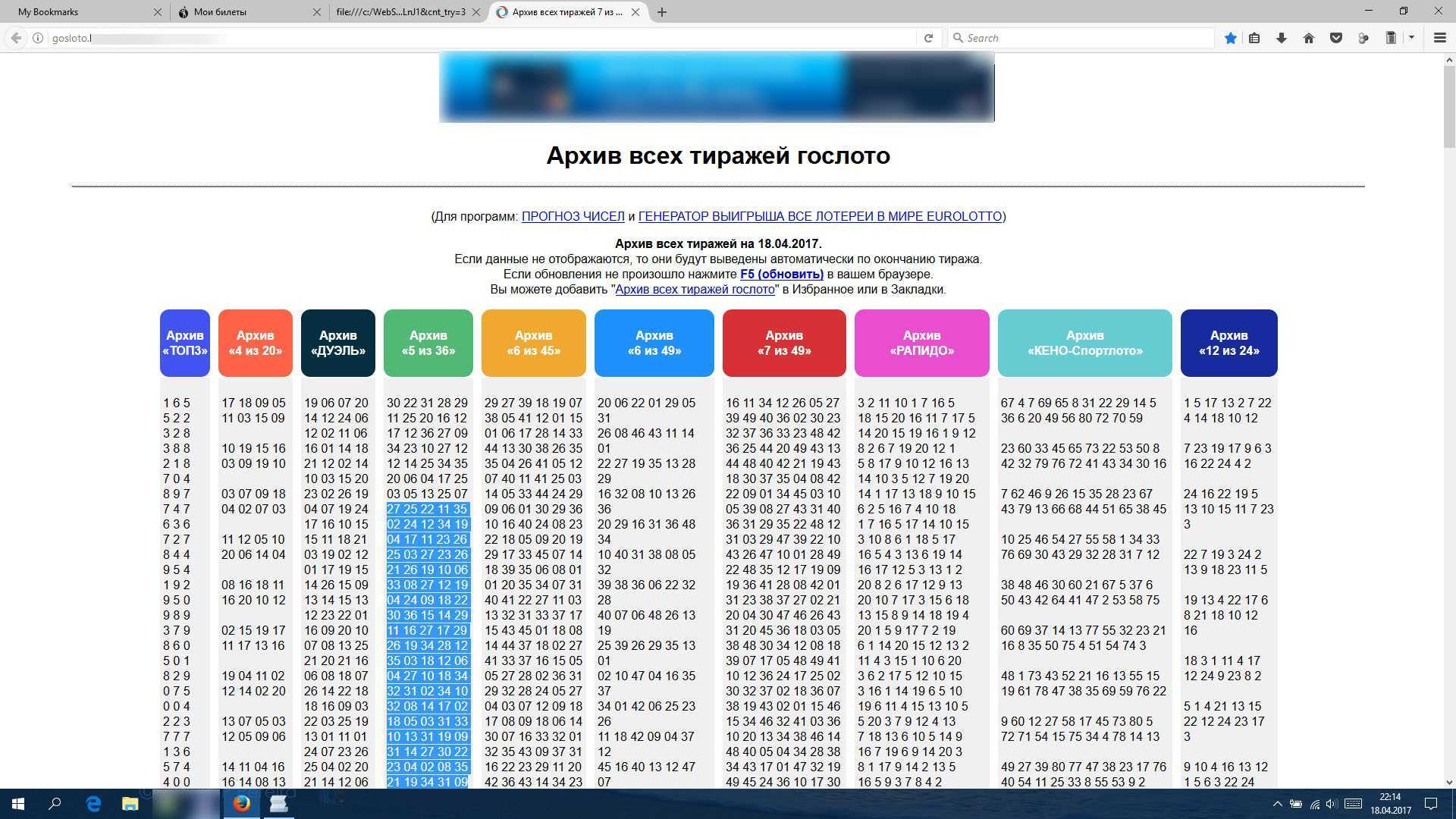Launch Microsoft Edge from the taskbar
This screenshot has height=819, width=1456.
click(x=93, y=804)
